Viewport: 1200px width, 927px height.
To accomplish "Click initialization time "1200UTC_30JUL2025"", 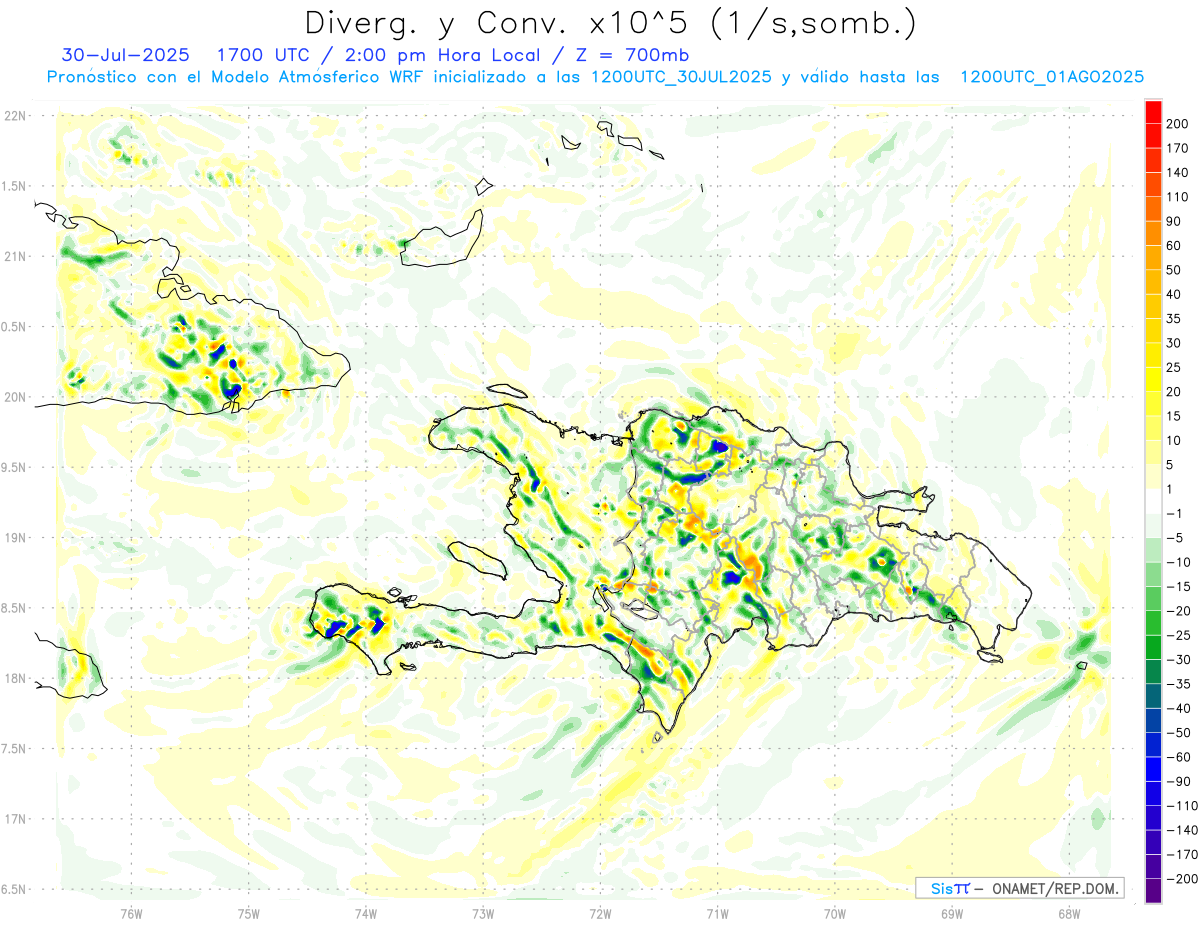I will tap(684, 77).
